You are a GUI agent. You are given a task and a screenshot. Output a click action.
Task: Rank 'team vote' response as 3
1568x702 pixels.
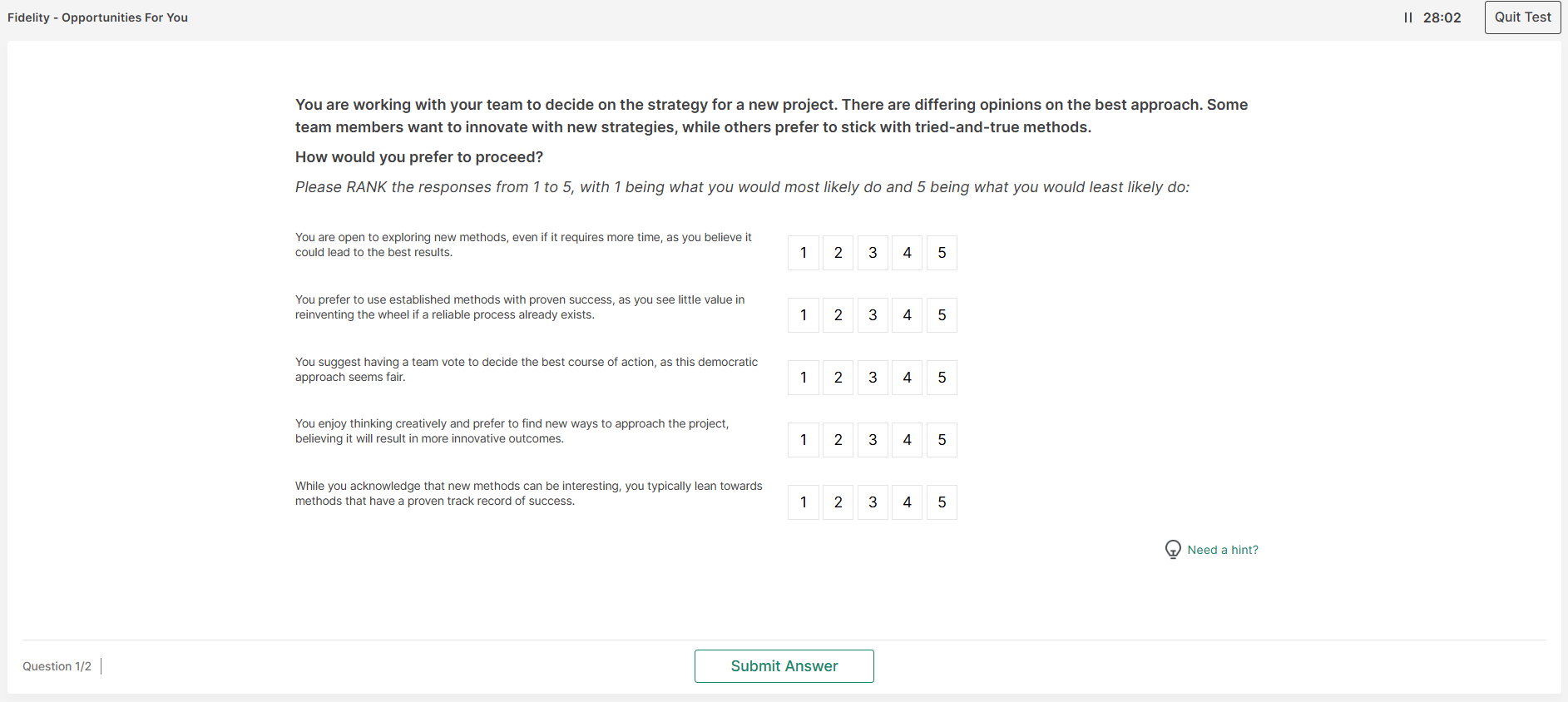click(873, 378)
